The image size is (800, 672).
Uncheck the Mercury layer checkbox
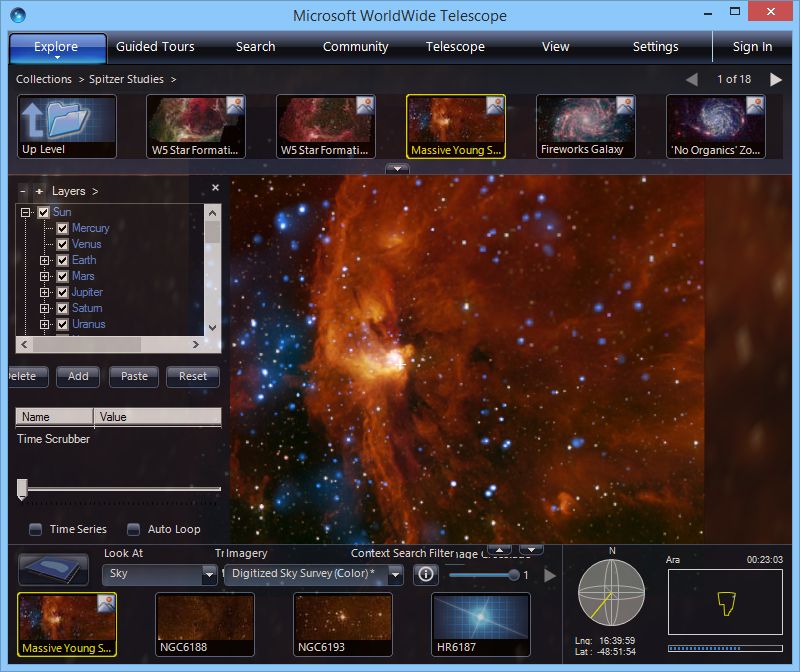[62, 228]
